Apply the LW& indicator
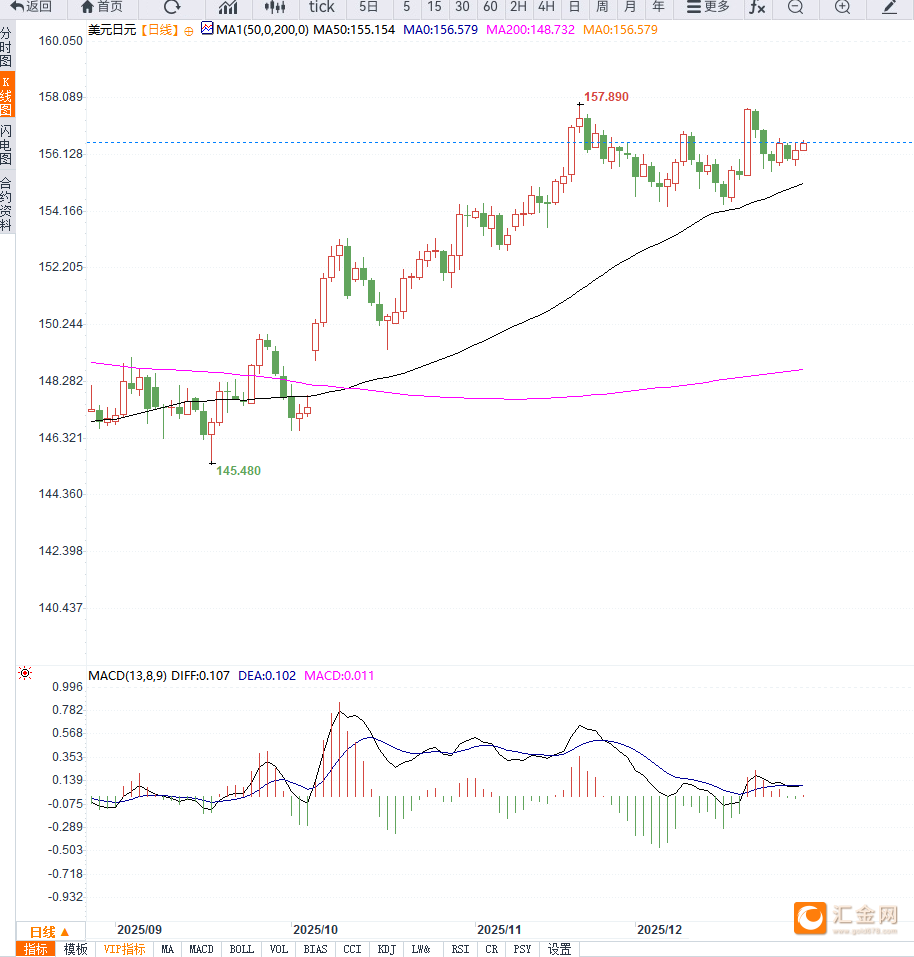The width and height of the screenshot is (914, 957). 421,949
